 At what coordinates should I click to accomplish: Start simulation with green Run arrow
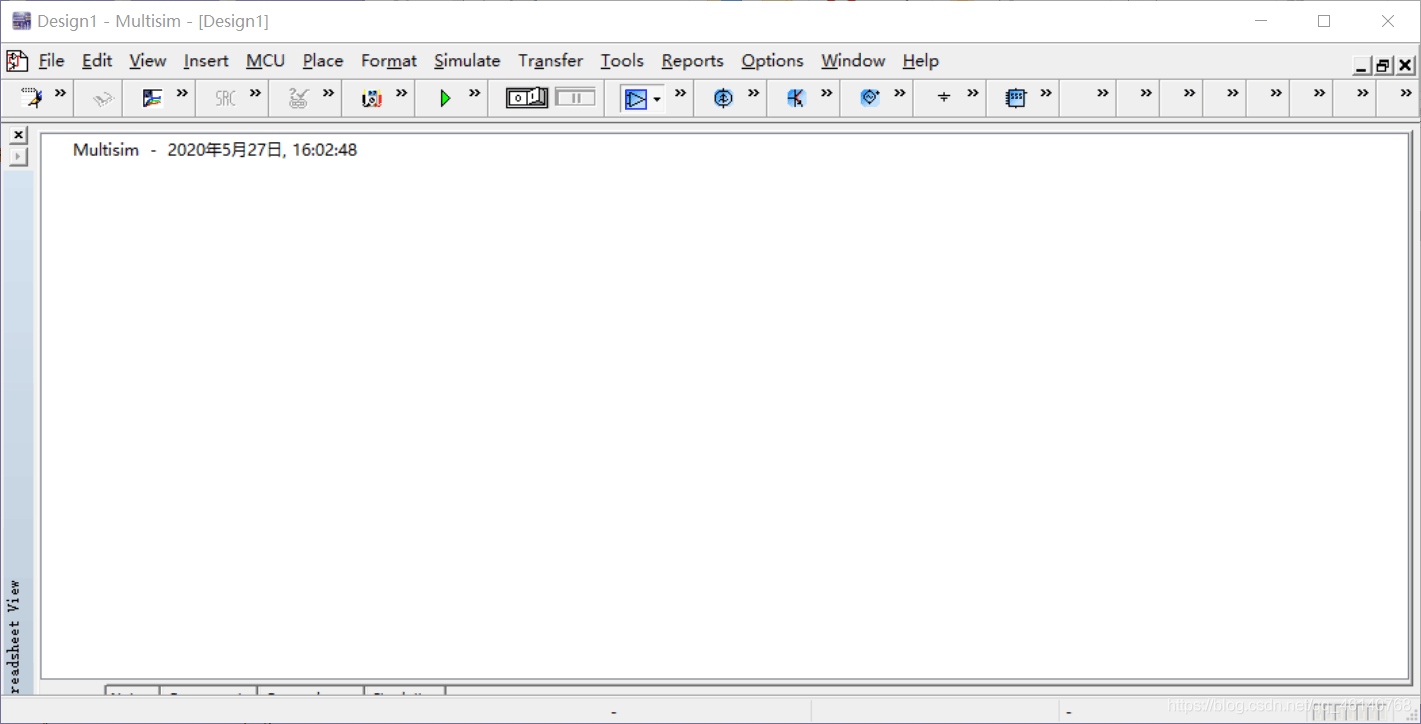click(445, 98)
